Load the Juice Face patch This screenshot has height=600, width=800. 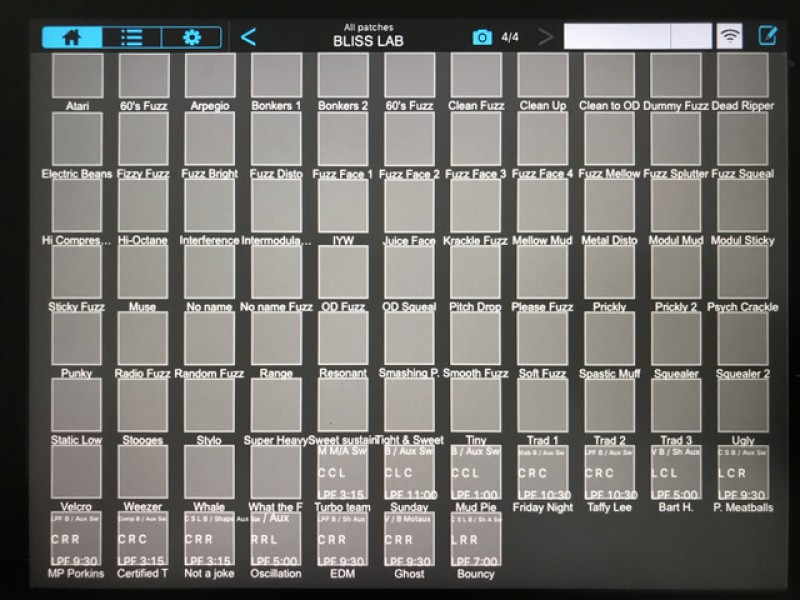point(409,206)
